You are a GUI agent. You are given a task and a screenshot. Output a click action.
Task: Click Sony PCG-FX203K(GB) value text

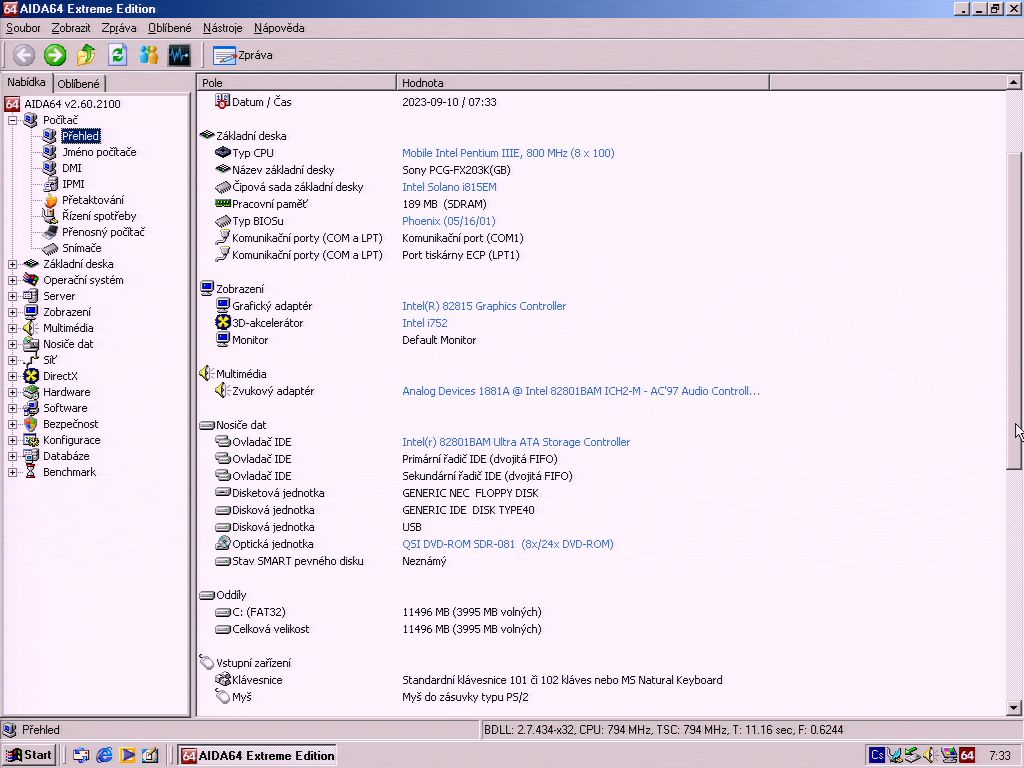[x=456, y=170]
